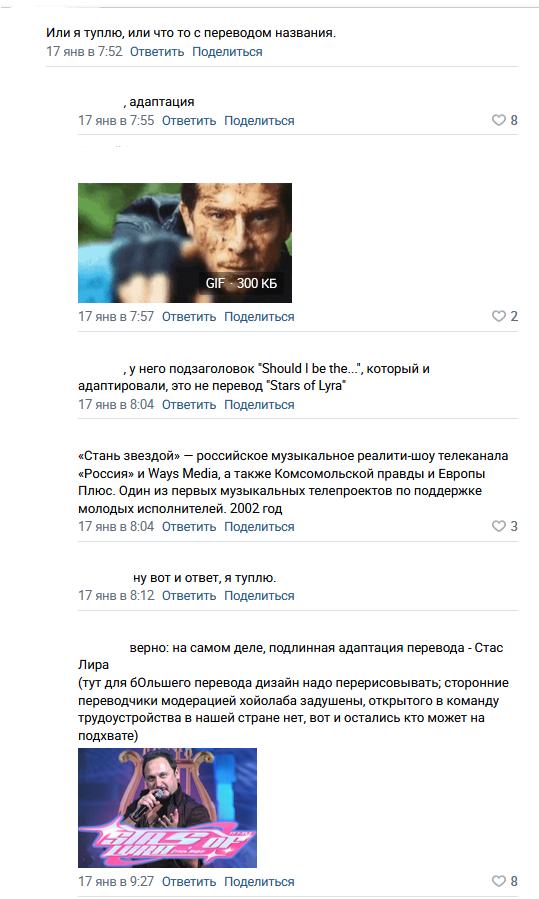Click Ответить under the 9:27 comment
539x899 pixels.
pyautogui.click(x=189, y=882)
